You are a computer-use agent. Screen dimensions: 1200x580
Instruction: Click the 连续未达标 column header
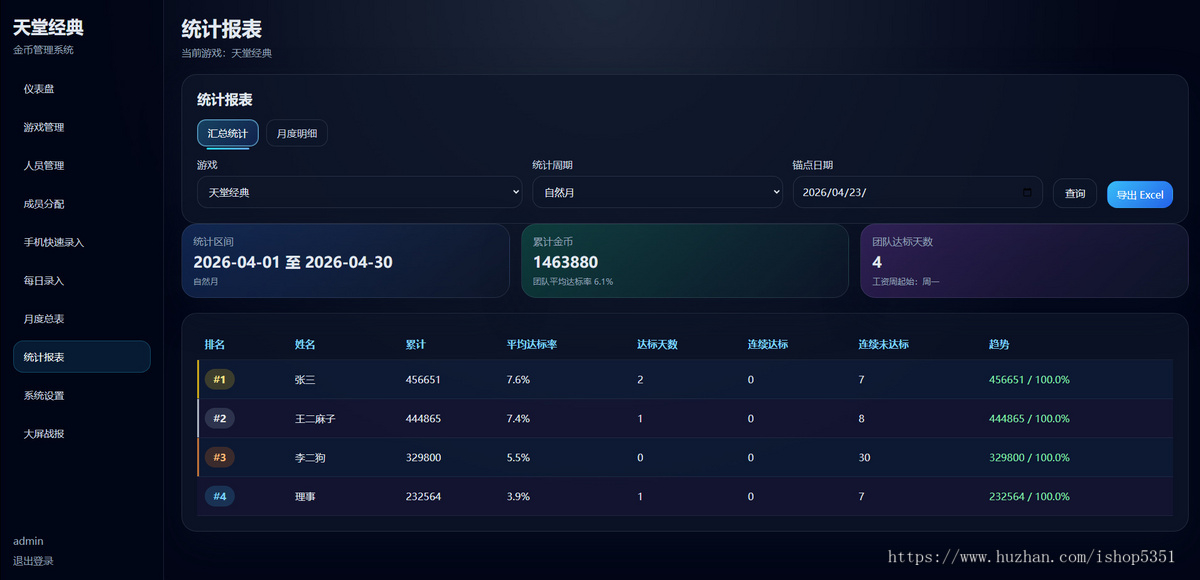coord(883,344)
